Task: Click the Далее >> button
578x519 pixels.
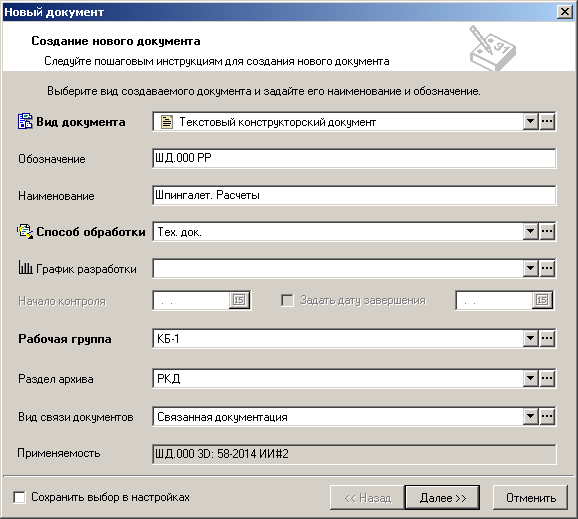Action: coord(442,498)
